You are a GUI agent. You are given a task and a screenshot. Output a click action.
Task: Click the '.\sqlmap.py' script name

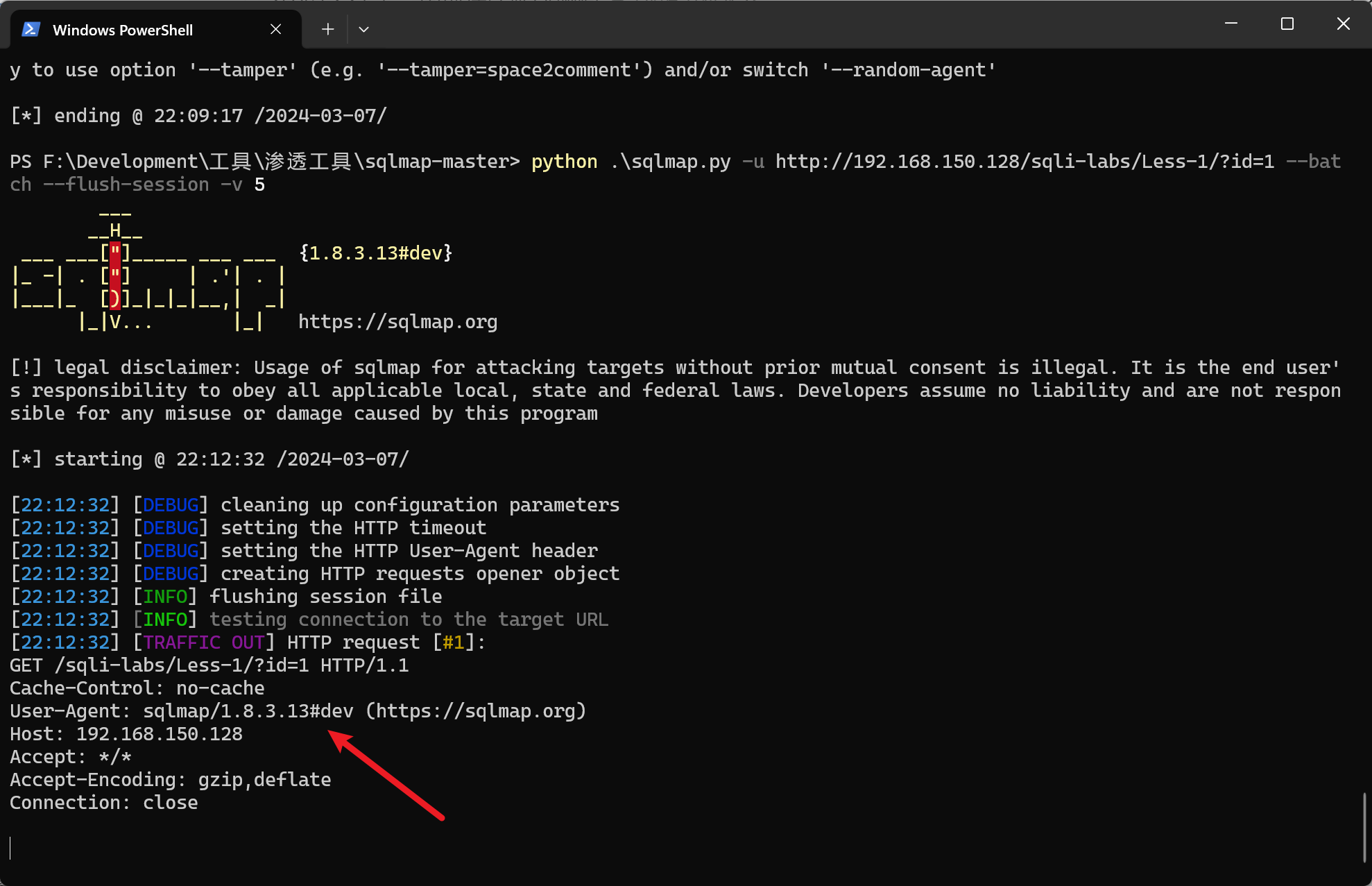tap(670, 162)
